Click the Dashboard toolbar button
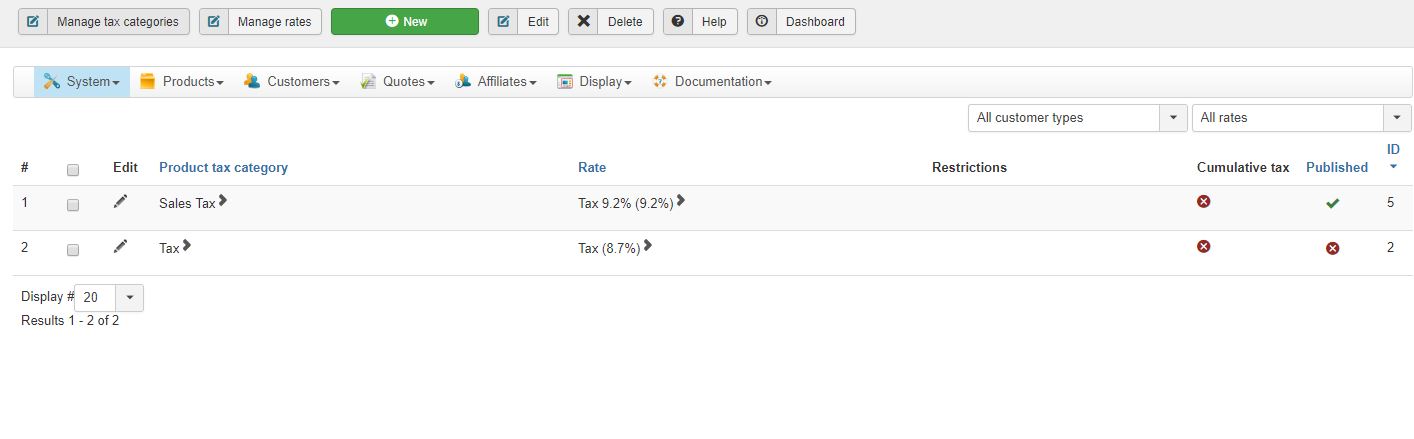 pos(801,22)
